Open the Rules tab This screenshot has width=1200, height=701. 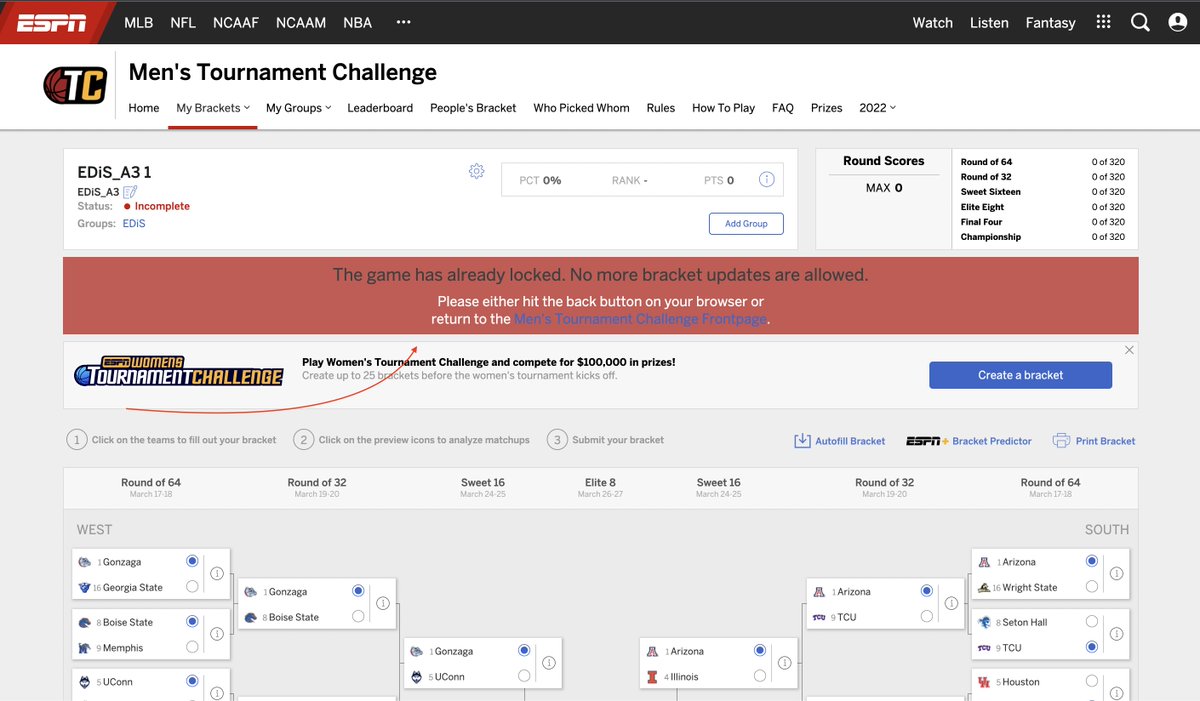tap(661, 108)
